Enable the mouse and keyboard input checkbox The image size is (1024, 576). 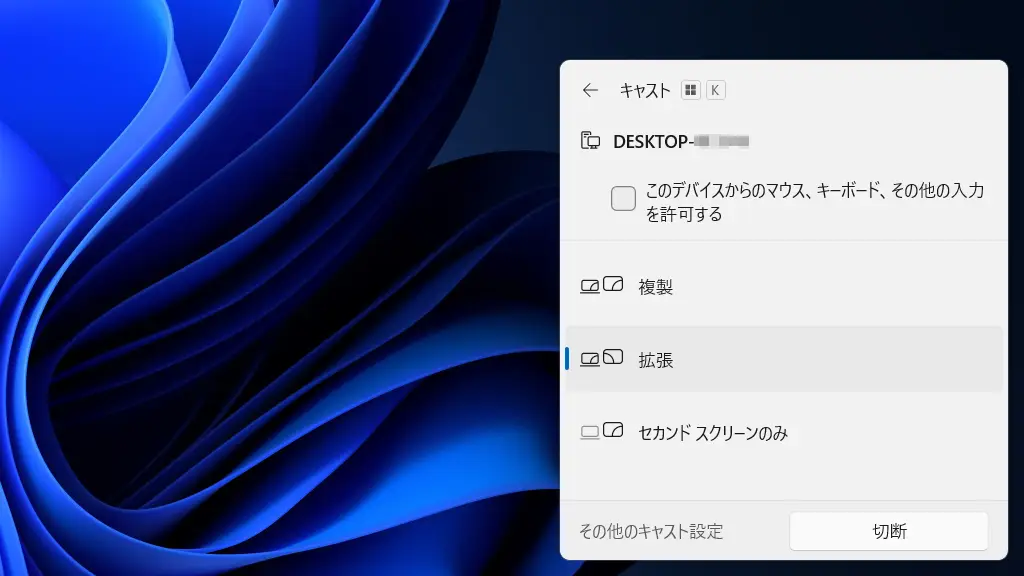[x=623, y=199]
